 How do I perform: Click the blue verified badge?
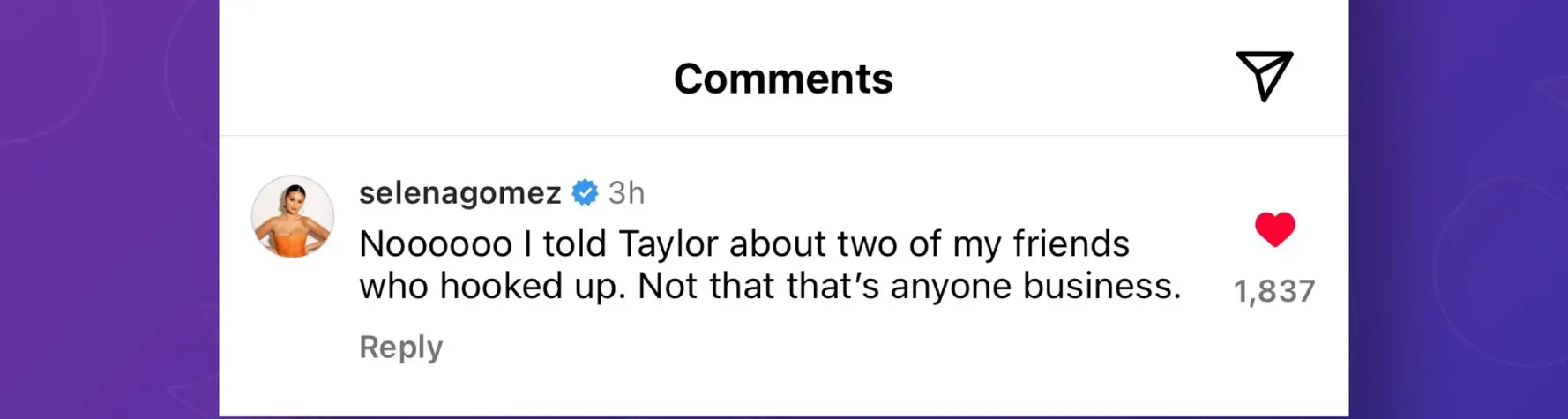tap(585, 192)
